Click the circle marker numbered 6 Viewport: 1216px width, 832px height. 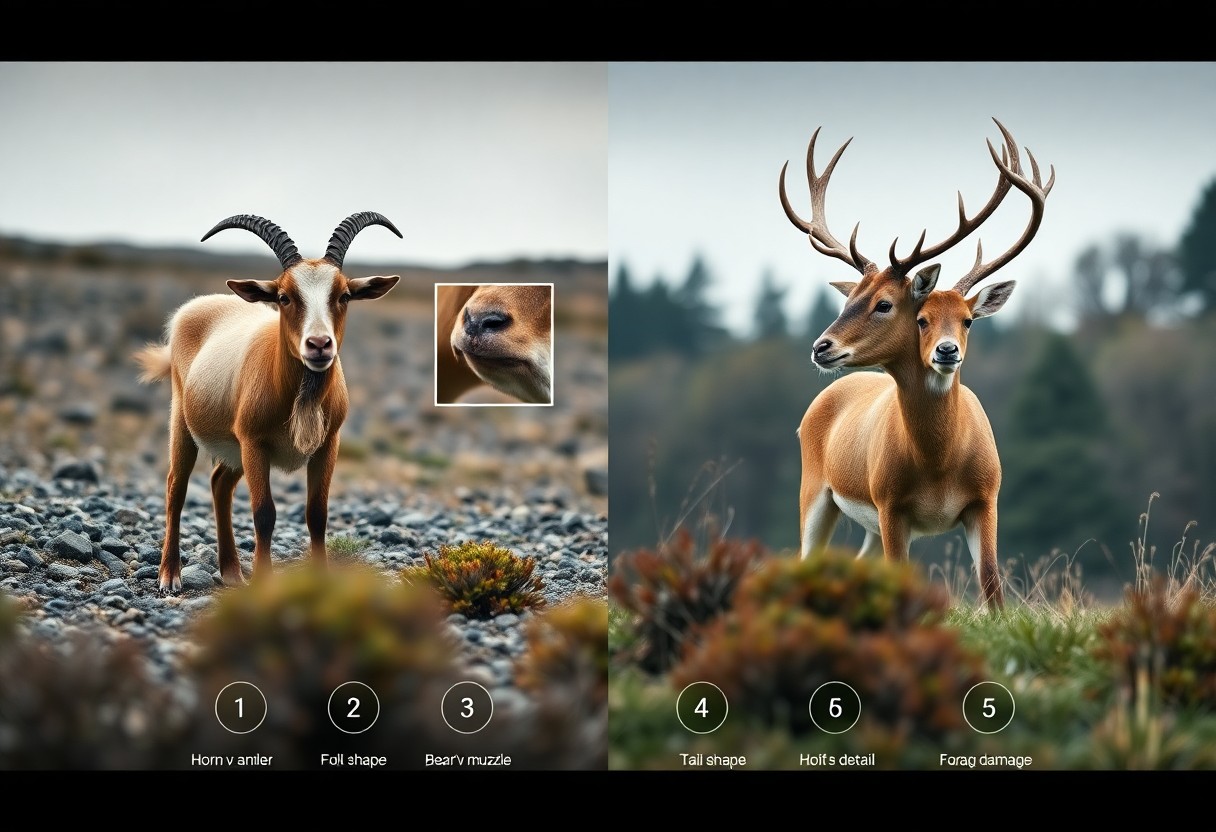(x=835, y=708)
